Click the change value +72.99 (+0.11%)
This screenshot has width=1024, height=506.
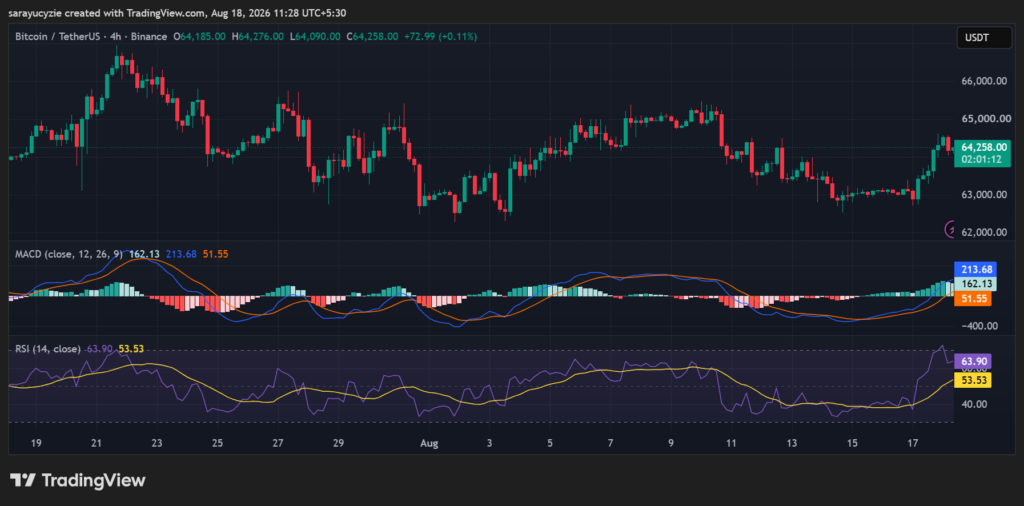441,37
